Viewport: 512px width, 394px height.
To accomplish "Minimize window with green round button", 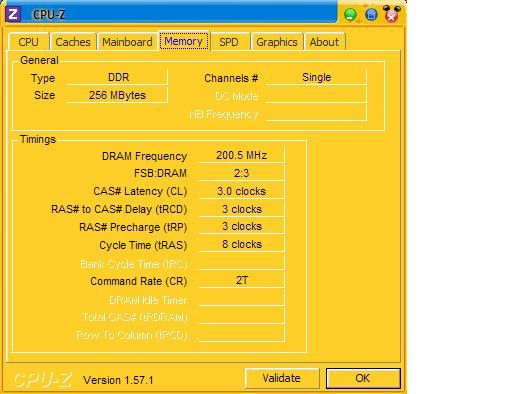I will tap(350, 15).
